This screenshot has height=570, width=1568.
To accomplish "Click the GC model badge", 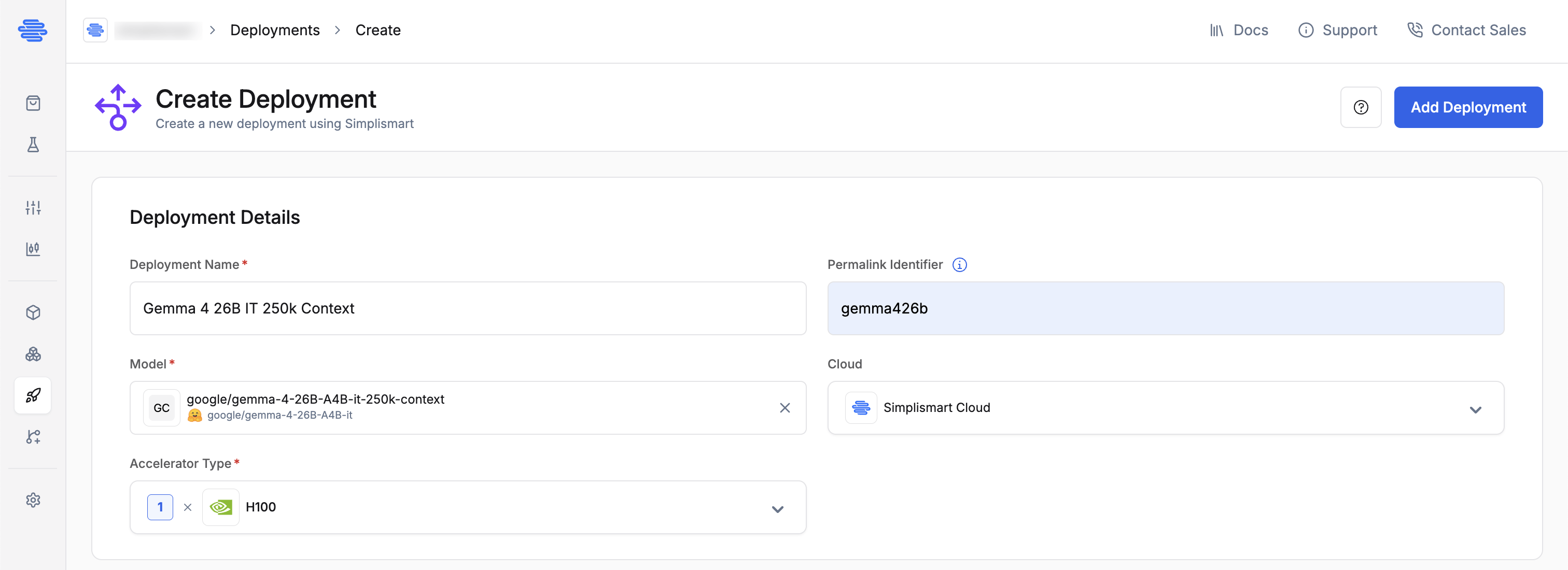I will [161, 408].
